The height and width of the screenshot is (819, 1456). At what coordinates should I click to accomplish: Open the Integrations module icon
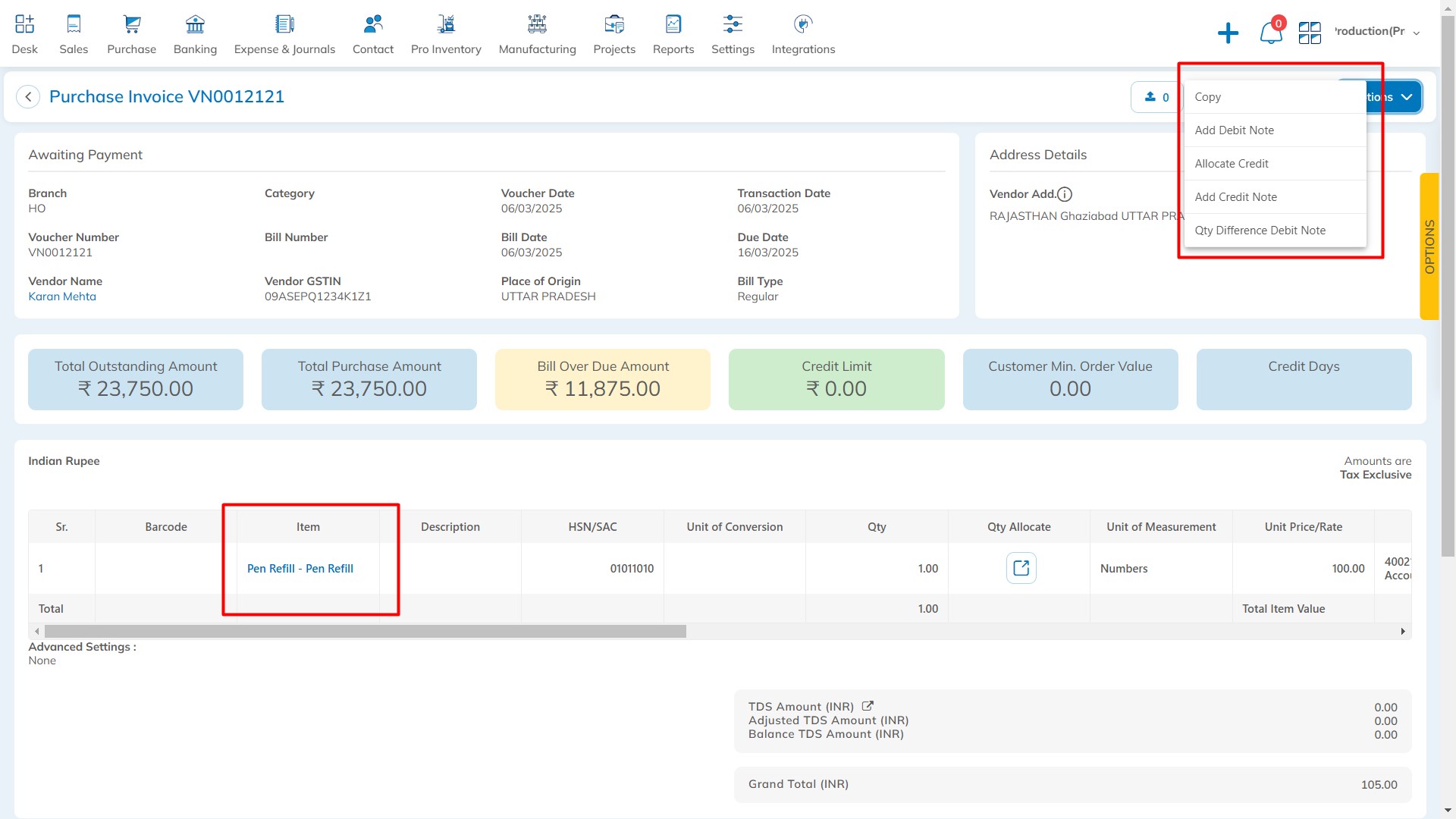pyautogui.click(x=803, y=24)
